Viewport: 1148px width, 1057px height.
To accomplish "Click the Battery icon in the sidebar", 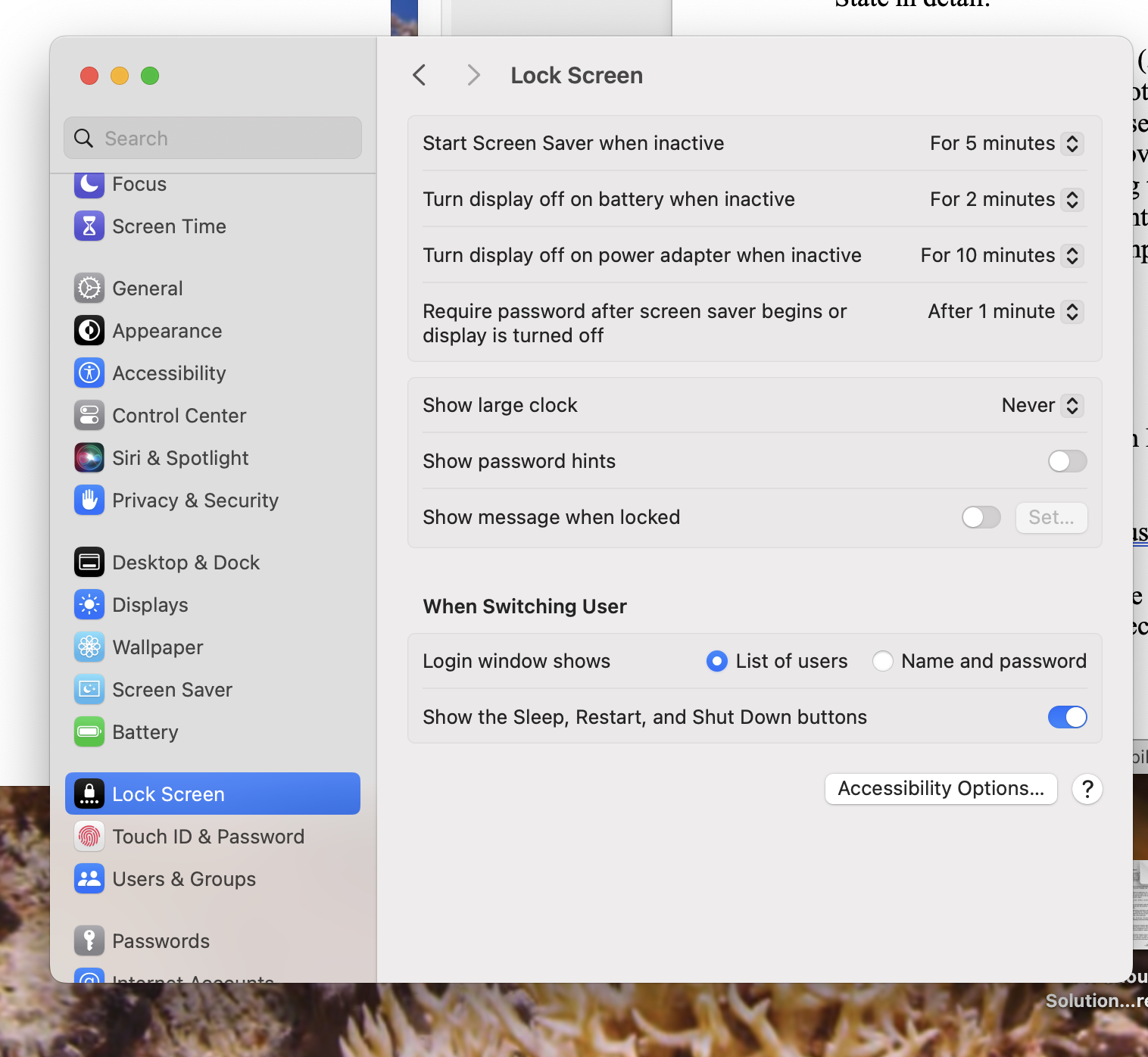I will click(x=89, y=731).
